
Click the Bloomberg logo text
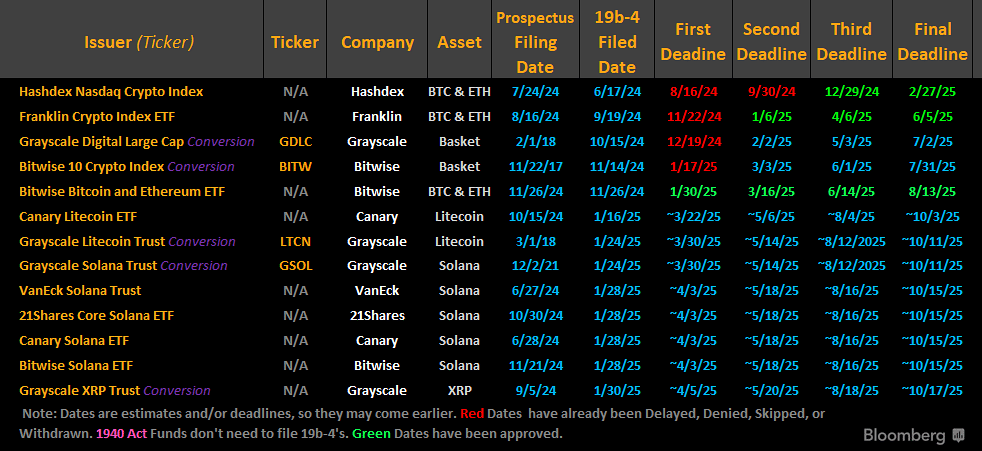coord(906,436)
